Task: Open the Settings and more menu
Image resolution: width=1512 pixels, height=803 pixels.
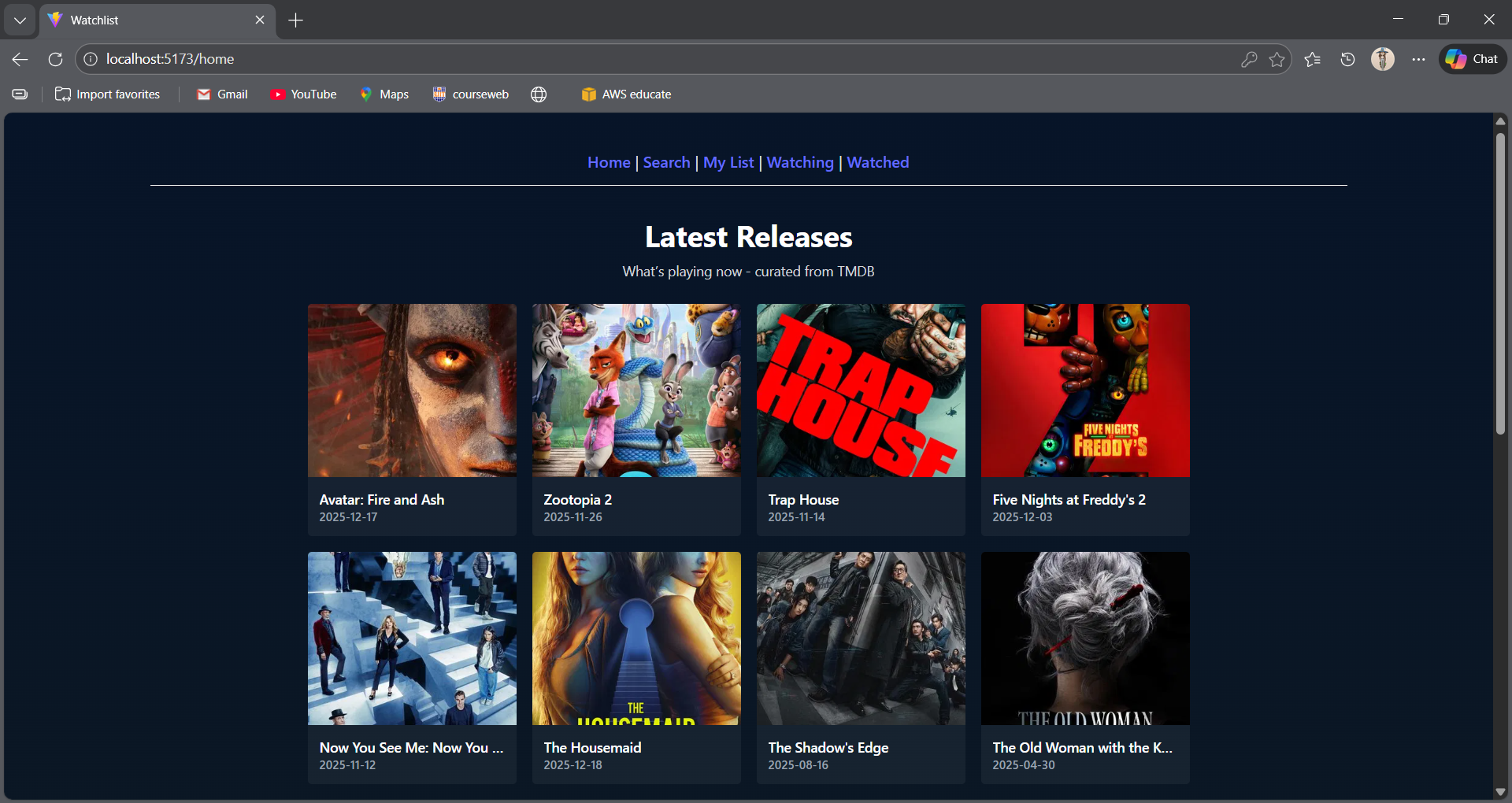Action: [x=1418, y=58]
